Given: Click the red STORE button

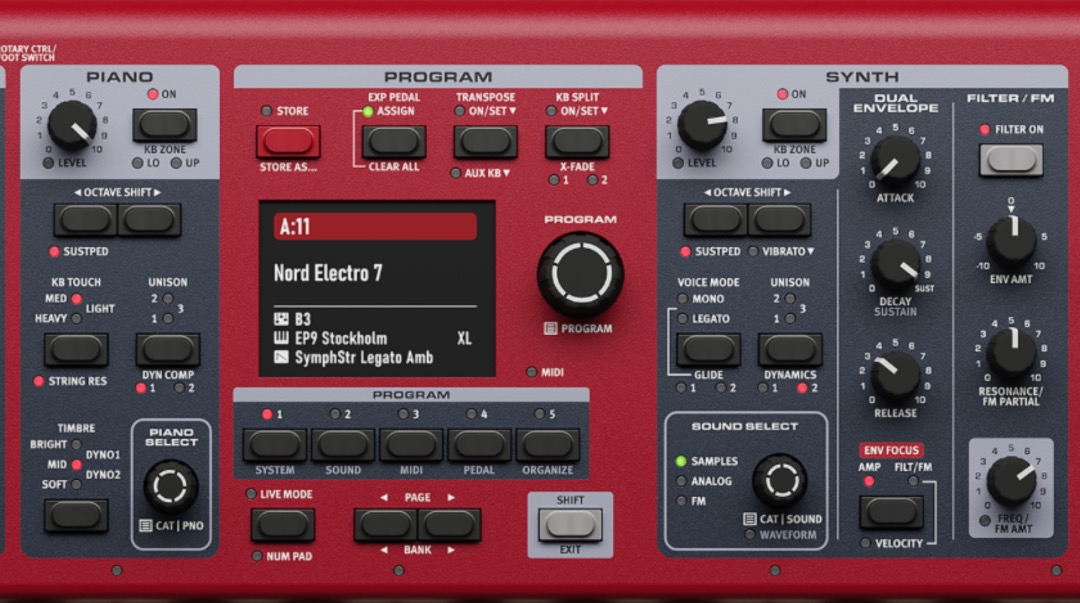Looking at the screenshot, I should (x=288, y=142).
